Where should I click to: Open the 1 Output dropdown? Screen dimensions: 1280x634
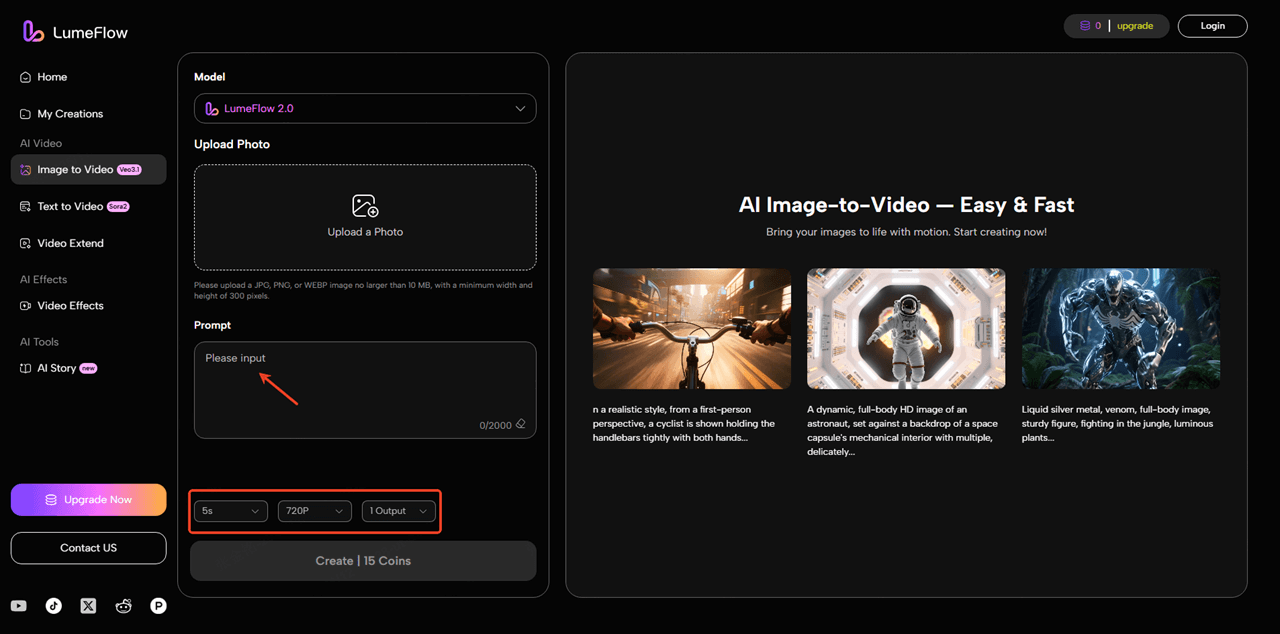coord(398,510)
